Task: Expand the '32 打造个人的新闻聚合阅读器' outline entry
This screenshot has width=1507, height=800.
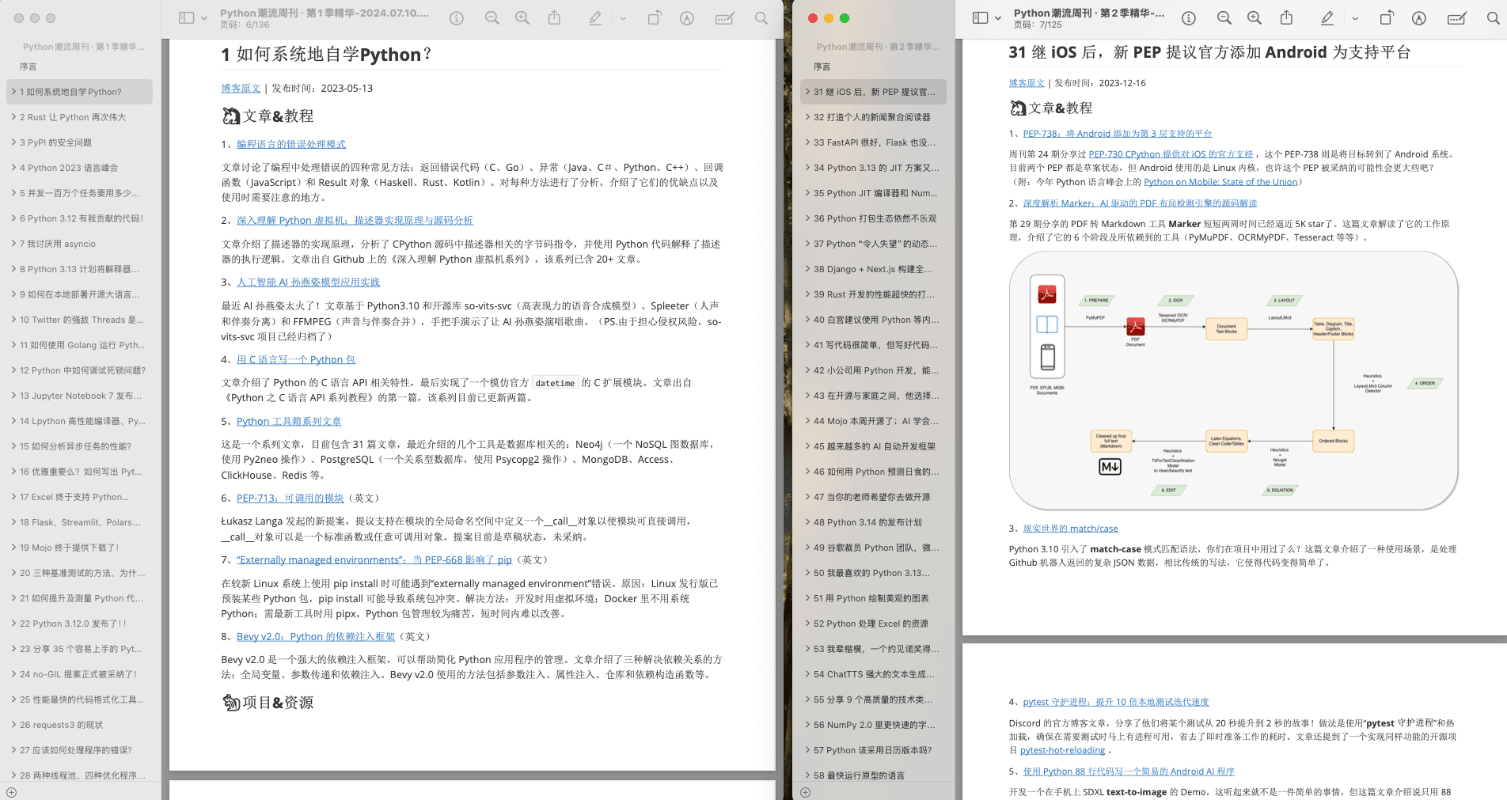Action: point(806,117)
